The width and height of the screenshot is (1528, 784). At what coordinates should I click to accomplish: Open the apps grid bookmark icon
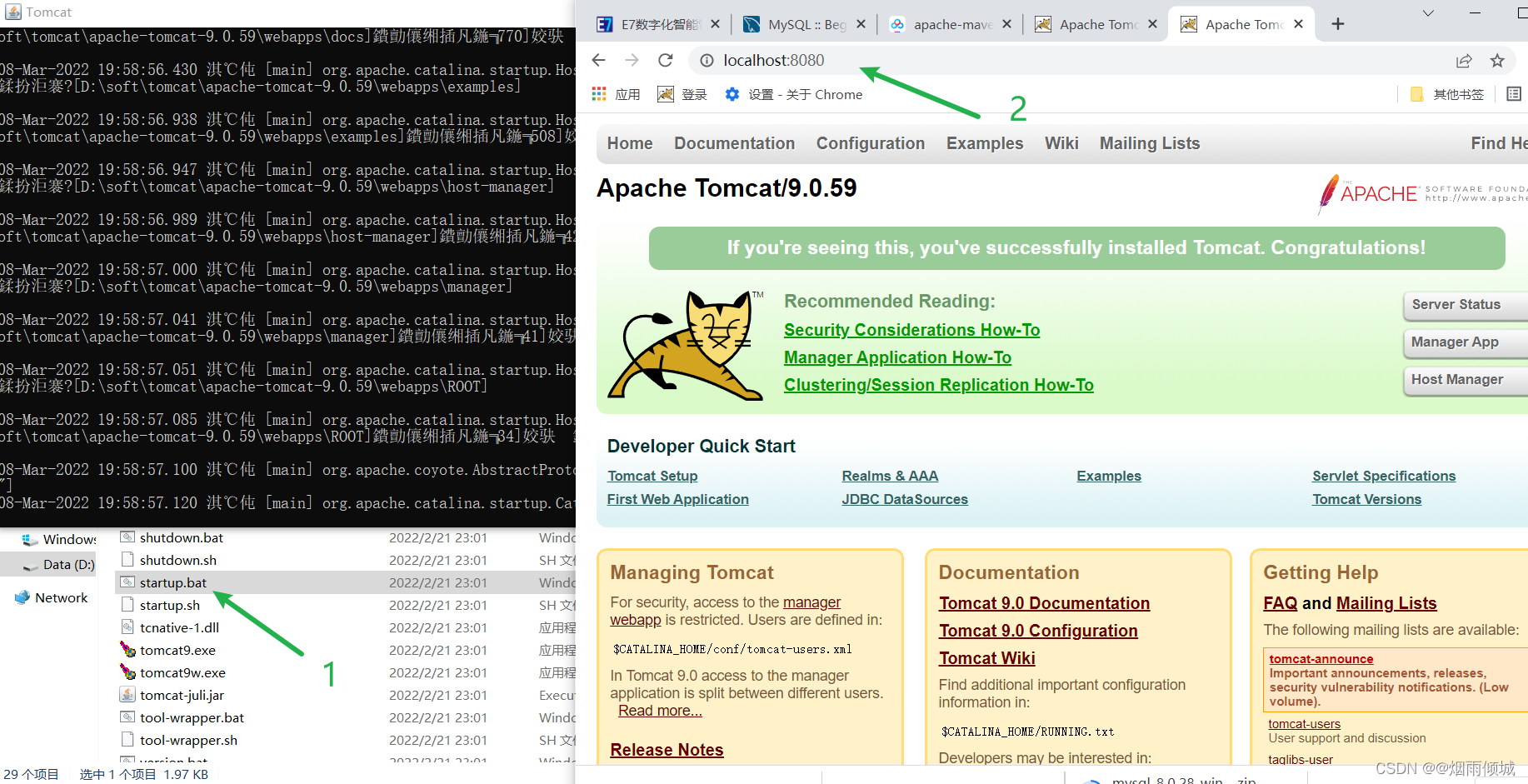[x=599, y=94]
